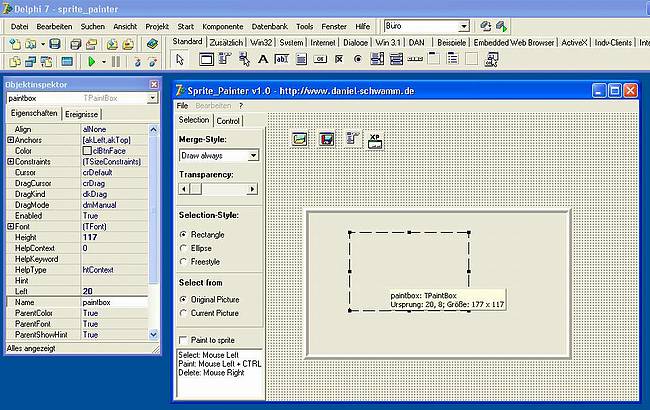Click the Open project toolbar icon
The height and width of the screenshot is (410, 650).
[x=91, y=44]
